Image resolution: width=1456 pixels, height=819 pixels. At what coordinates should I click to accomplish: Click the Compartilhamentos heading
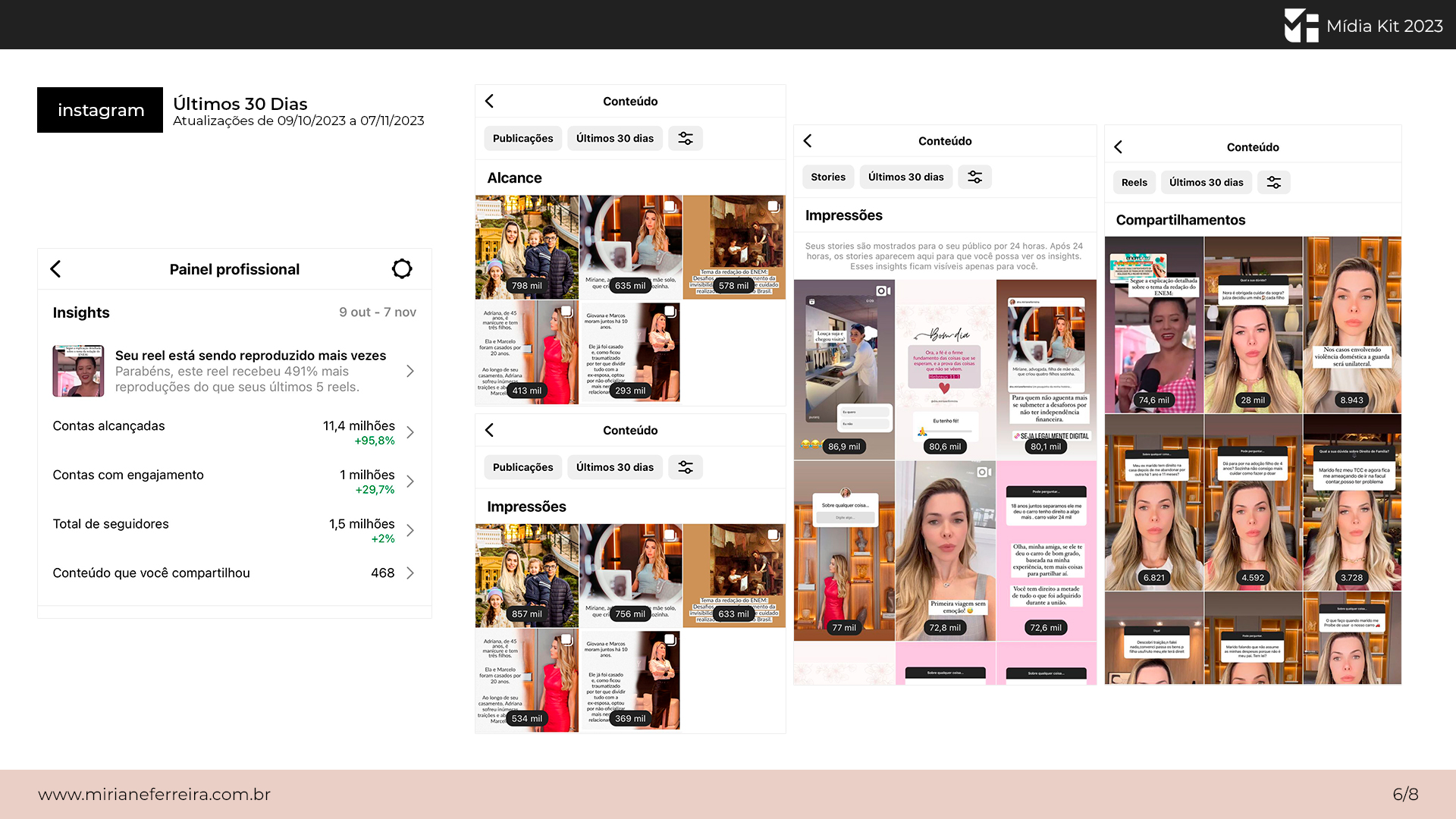(1180, 220)
